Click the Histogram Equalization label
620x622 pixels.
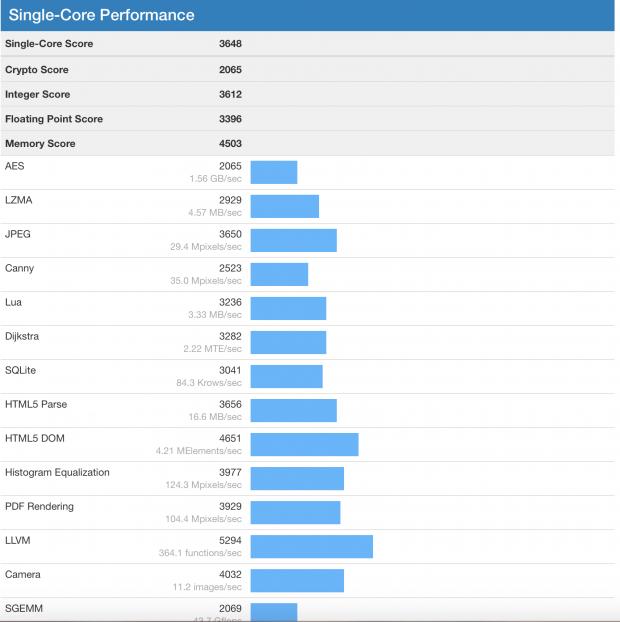tap(57, 472)
